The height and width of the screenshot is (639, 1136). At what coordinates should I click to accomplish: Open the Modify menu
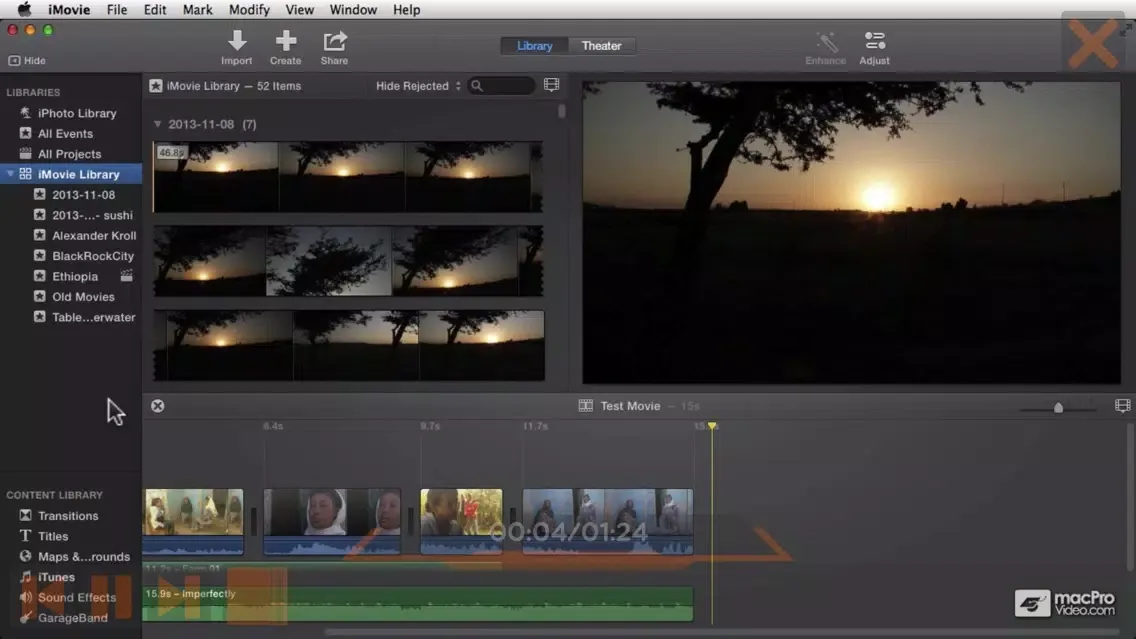pyautogui.click(x=249, y=9)
